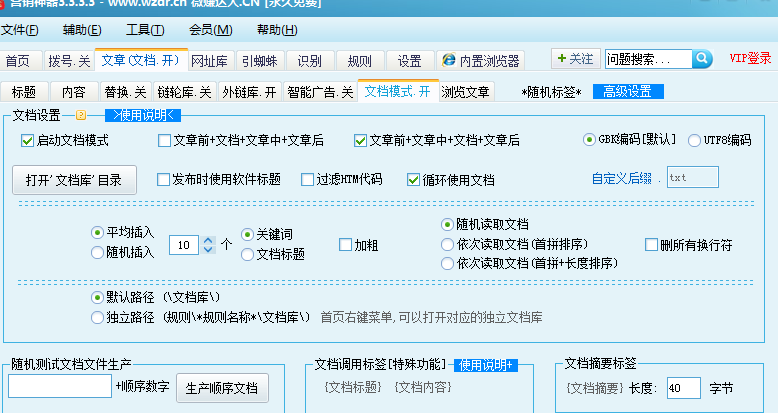Select the 平均插入 radio button
This screenshot has height=413, width=778.
(123, 232)
